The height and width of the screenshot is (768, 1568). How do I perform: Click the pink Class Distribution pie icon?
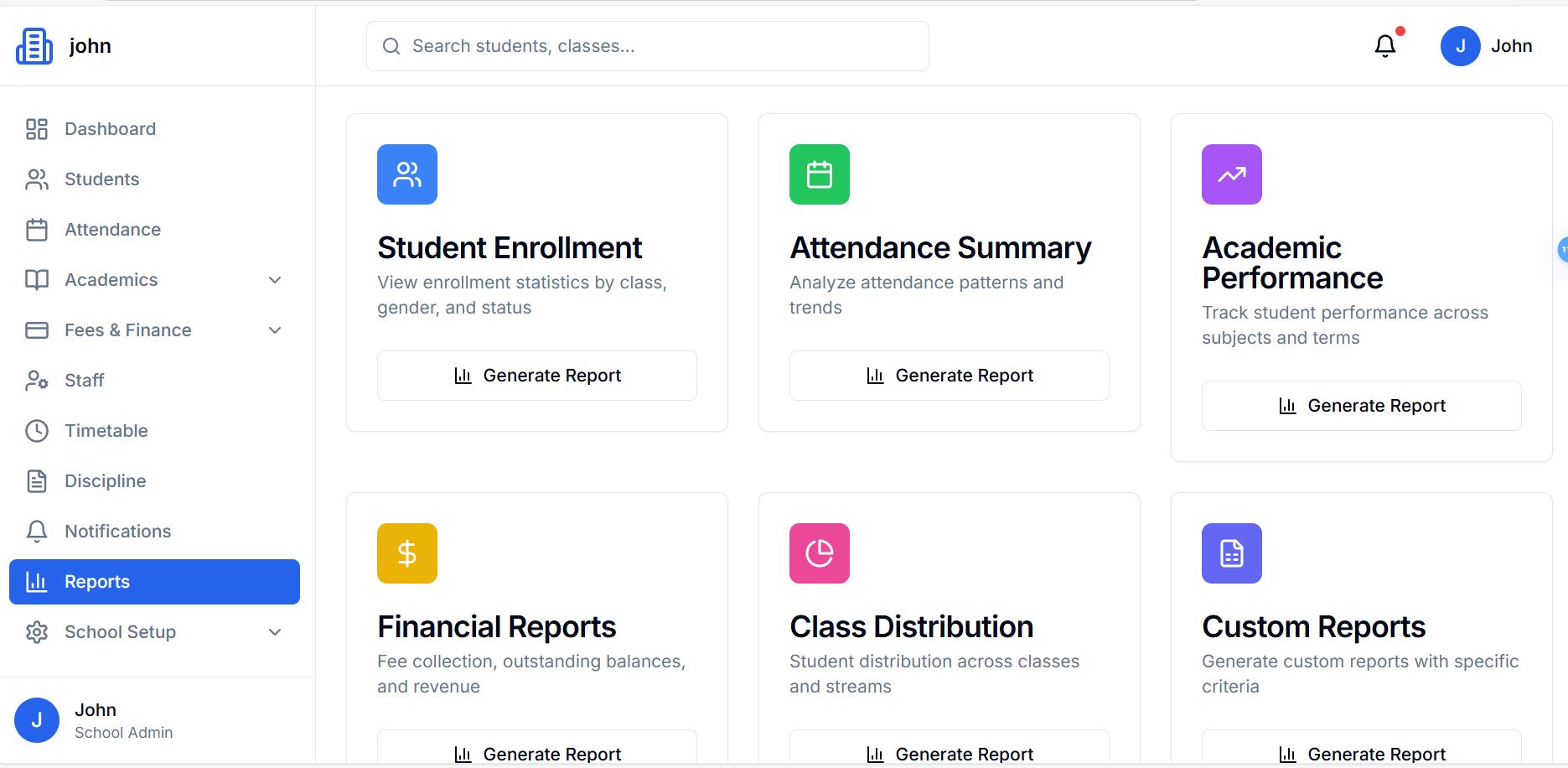[820, 553]
